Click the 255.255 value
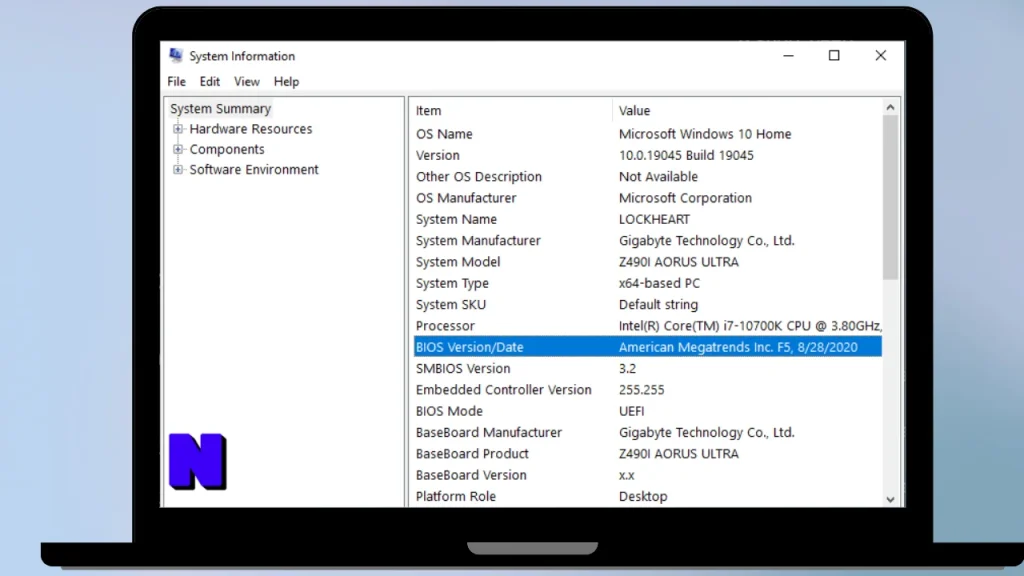 pos(641,390)
